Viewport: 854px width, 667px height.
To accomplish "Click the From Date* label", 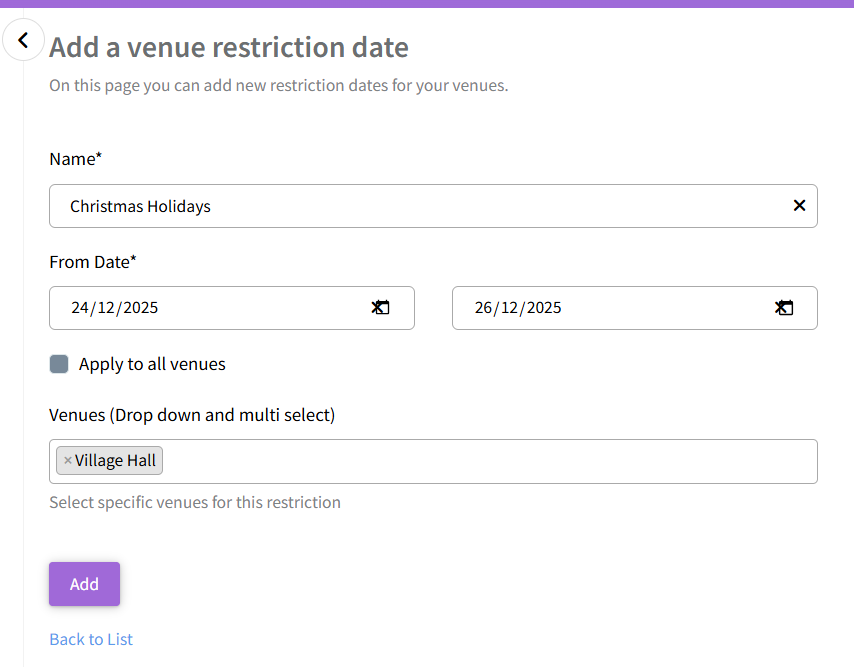I will tap(93, 262).
